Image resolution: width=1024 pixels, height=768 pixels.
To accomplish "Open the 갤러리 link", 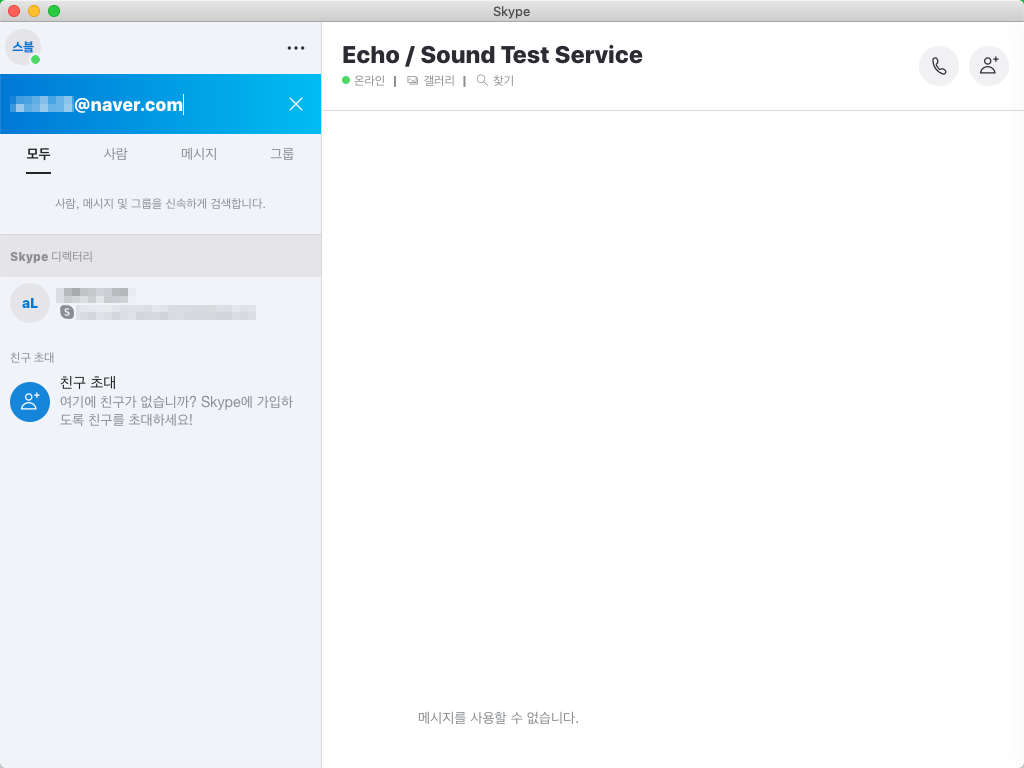I will coord(430,80).
